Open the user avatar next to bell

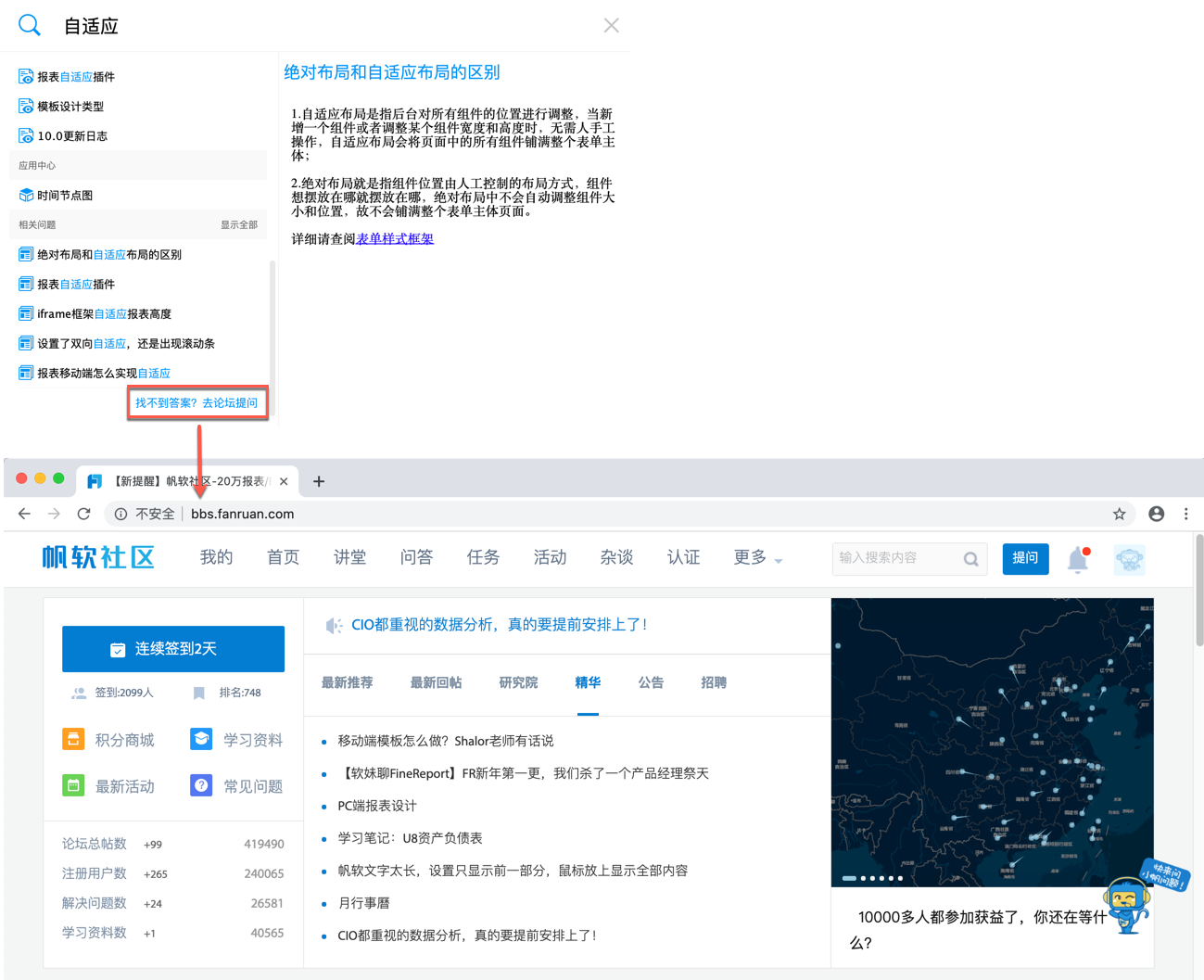pos(1129,559)
